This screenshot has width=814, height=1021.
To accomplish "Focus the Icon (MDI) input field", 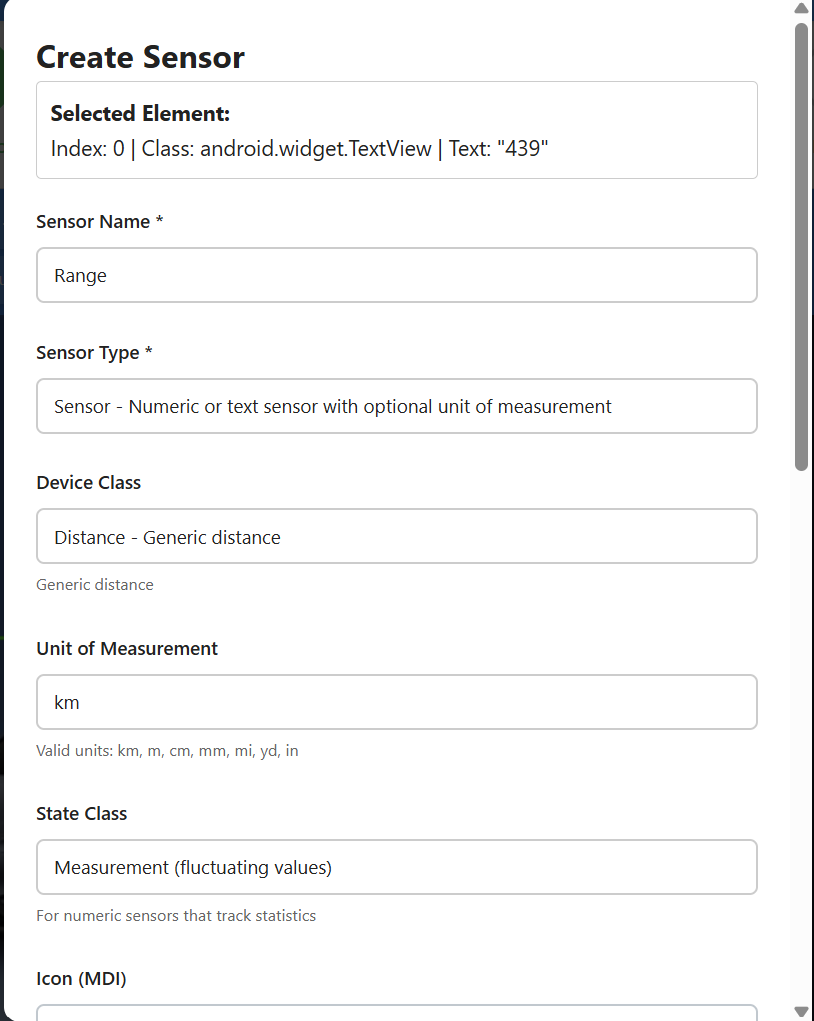I will pos(396,1015).
